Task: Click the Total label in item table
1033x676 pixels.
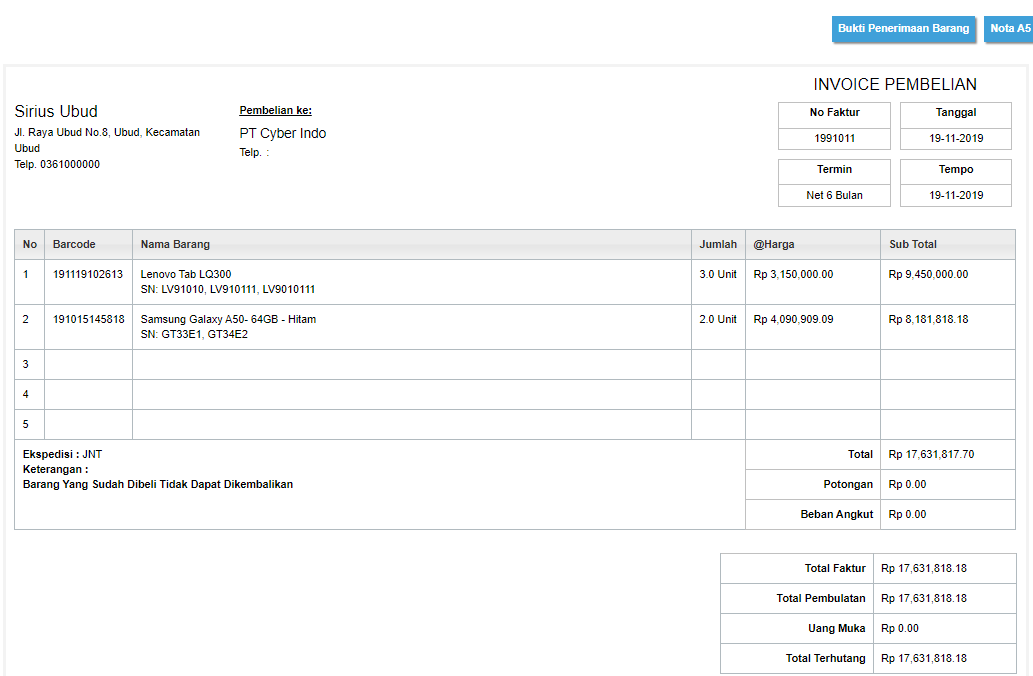Action: 860,454
